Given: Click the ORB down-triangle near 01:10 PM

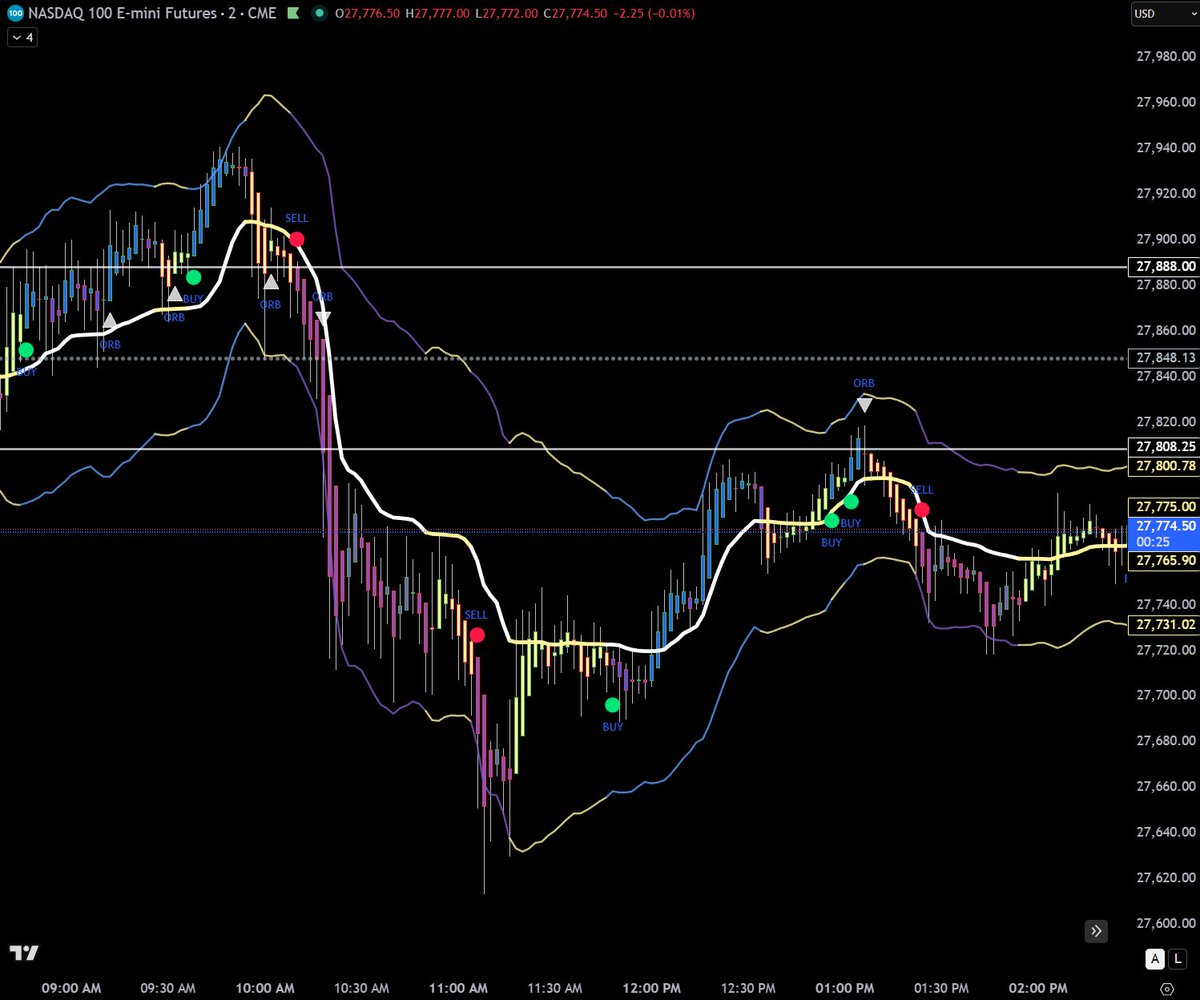Looking at the screenshot, I should 864,405.
